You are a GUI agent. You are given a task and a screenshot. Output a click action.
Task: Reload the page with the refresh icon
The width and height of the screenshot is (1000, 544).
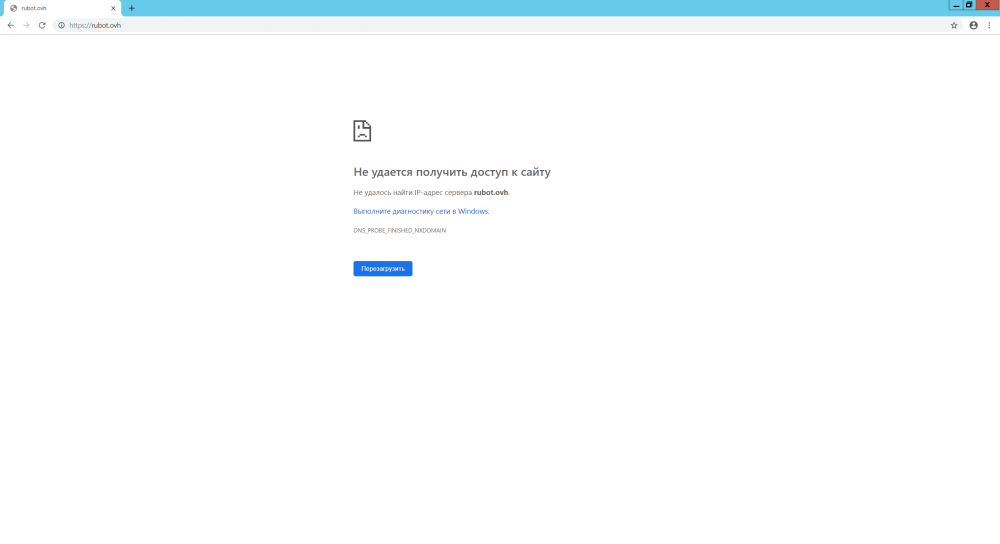click(x=42, y=25)
